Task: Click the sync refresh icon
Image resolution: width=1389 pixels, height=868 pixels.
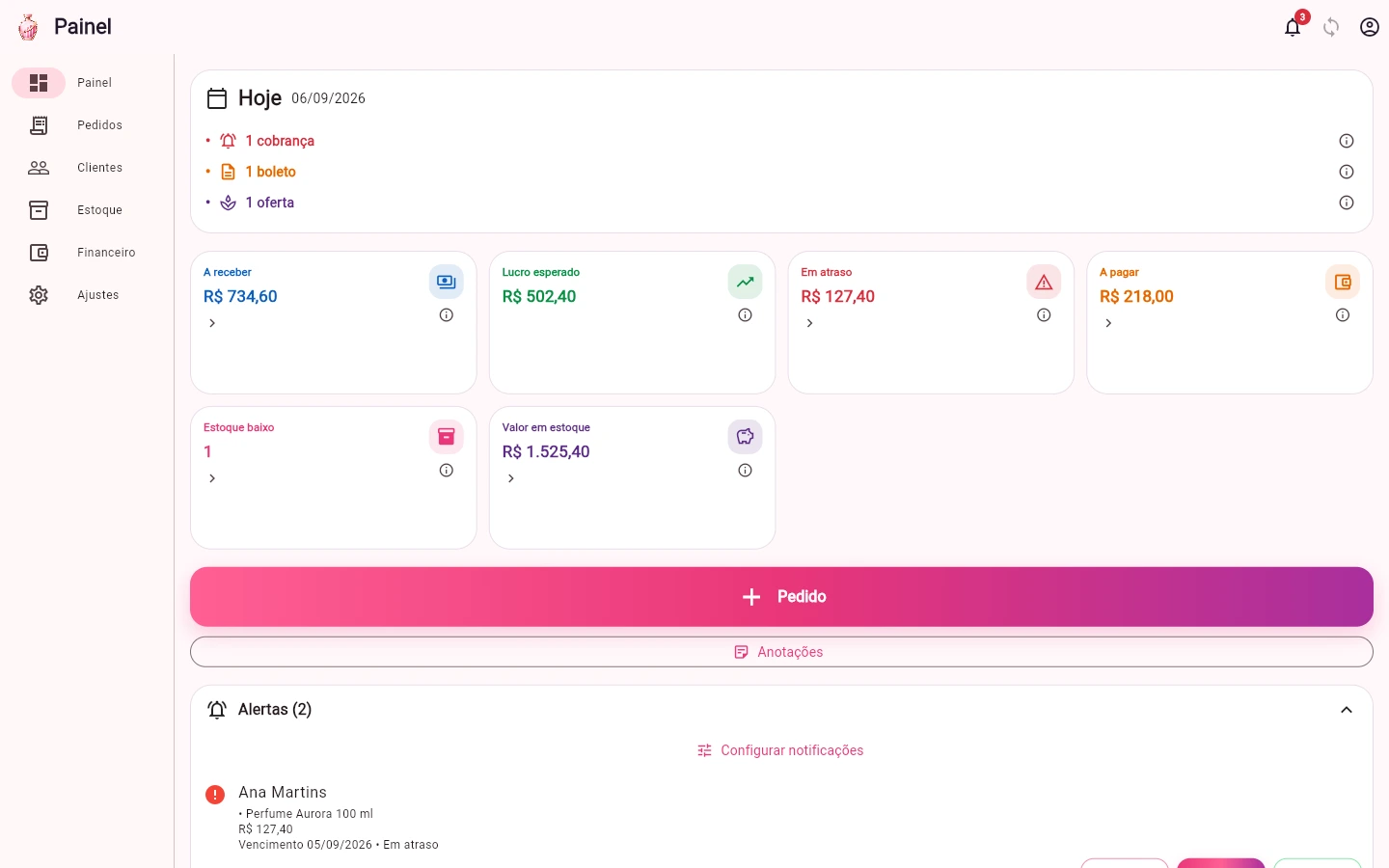Action: coord(1331,27)
